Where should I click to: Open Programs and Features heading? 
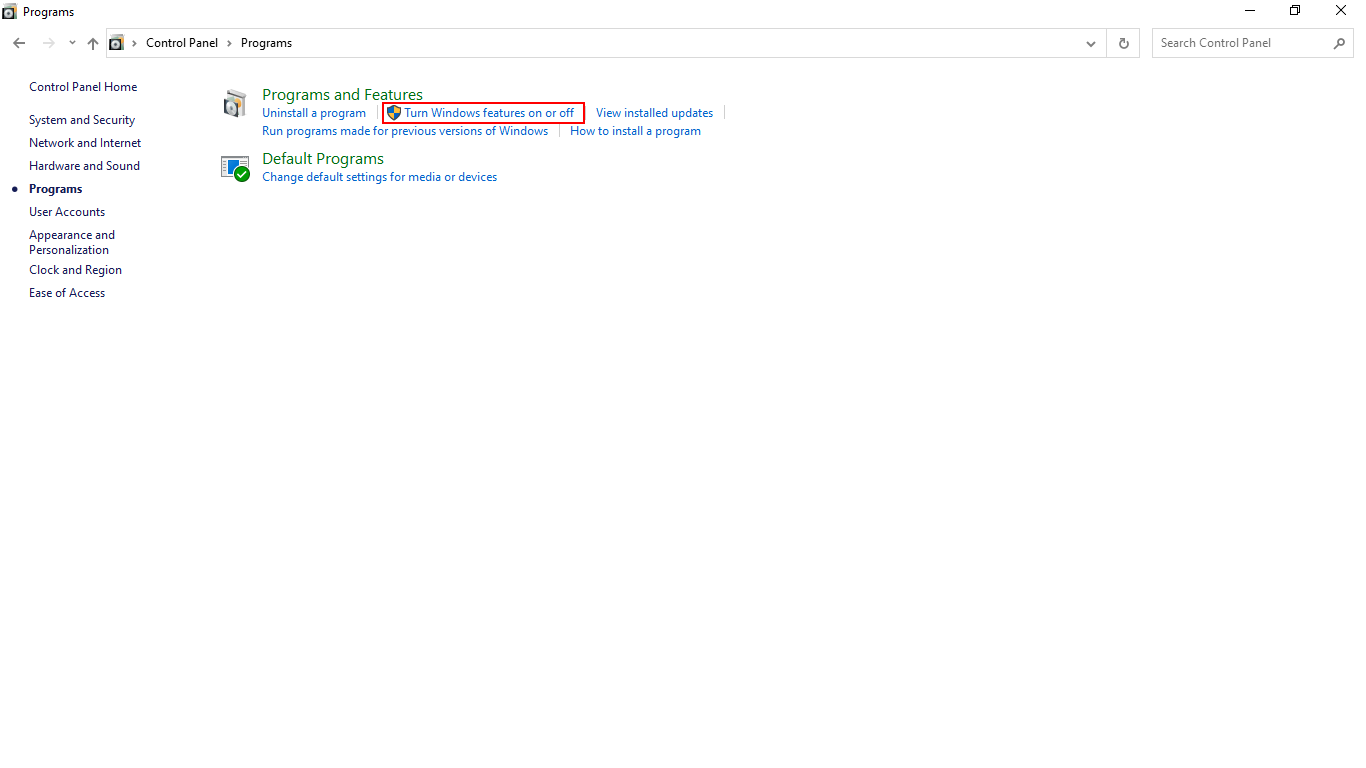click(342, 95)
